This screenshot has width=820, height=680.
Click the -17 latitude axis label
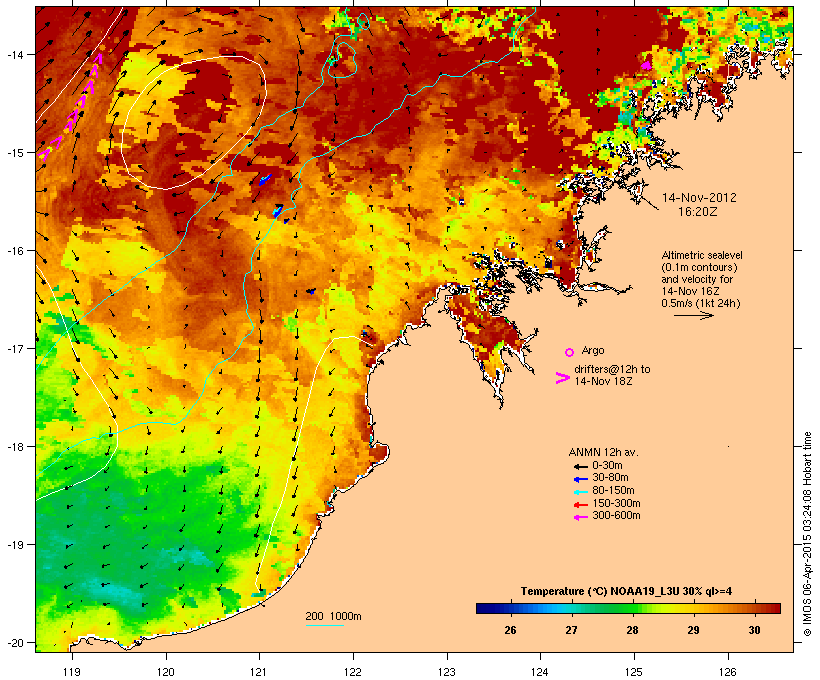point(15,349)
